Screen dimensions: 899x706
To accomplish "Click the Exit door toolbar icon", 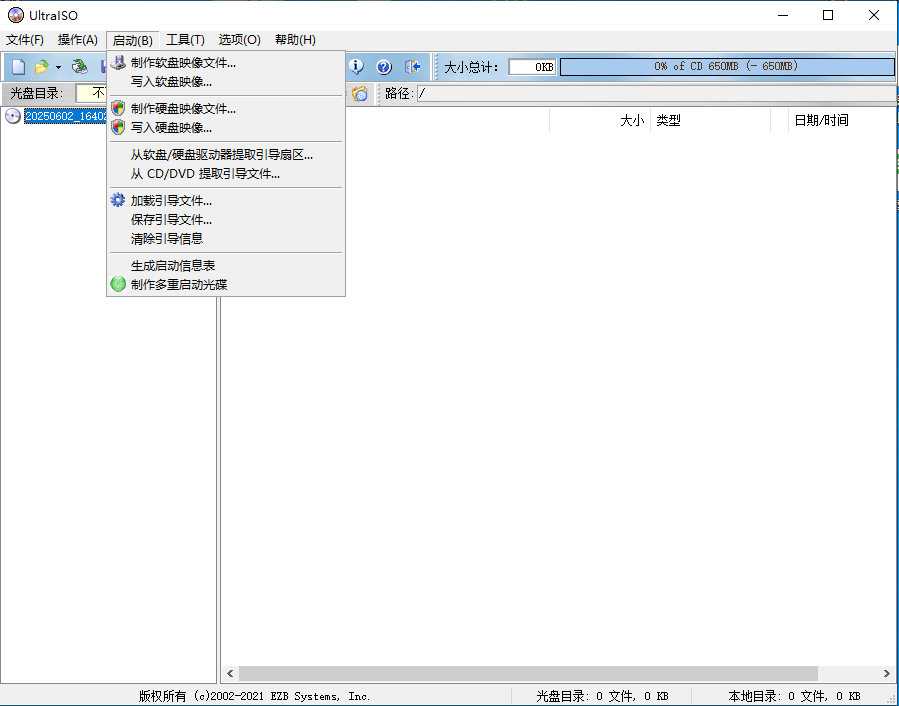I will [412, 67].
